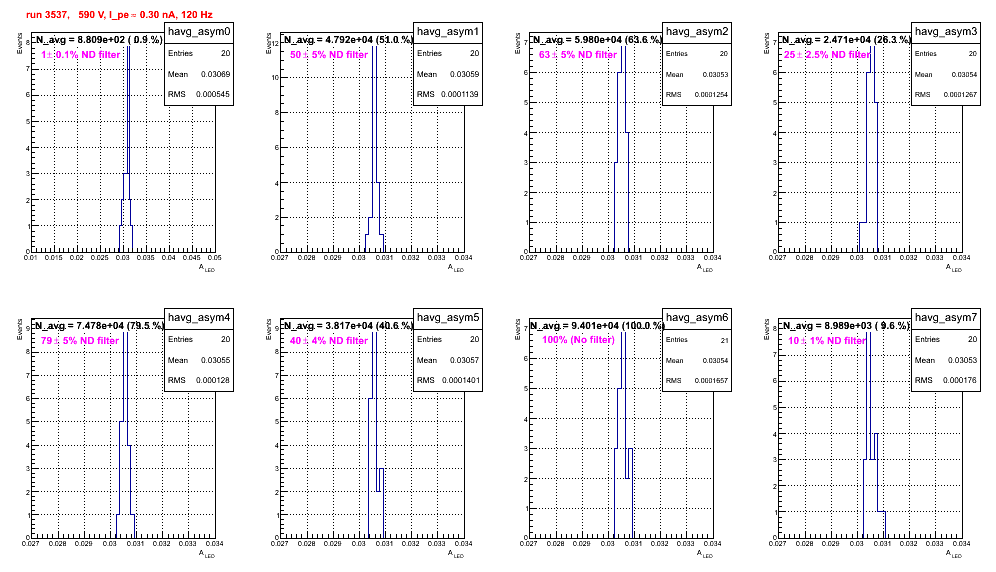The width and height of the screenshot is (996, 572).
Task: Select the havg_asym4 stats box title
Action: (x=199, y=318)
